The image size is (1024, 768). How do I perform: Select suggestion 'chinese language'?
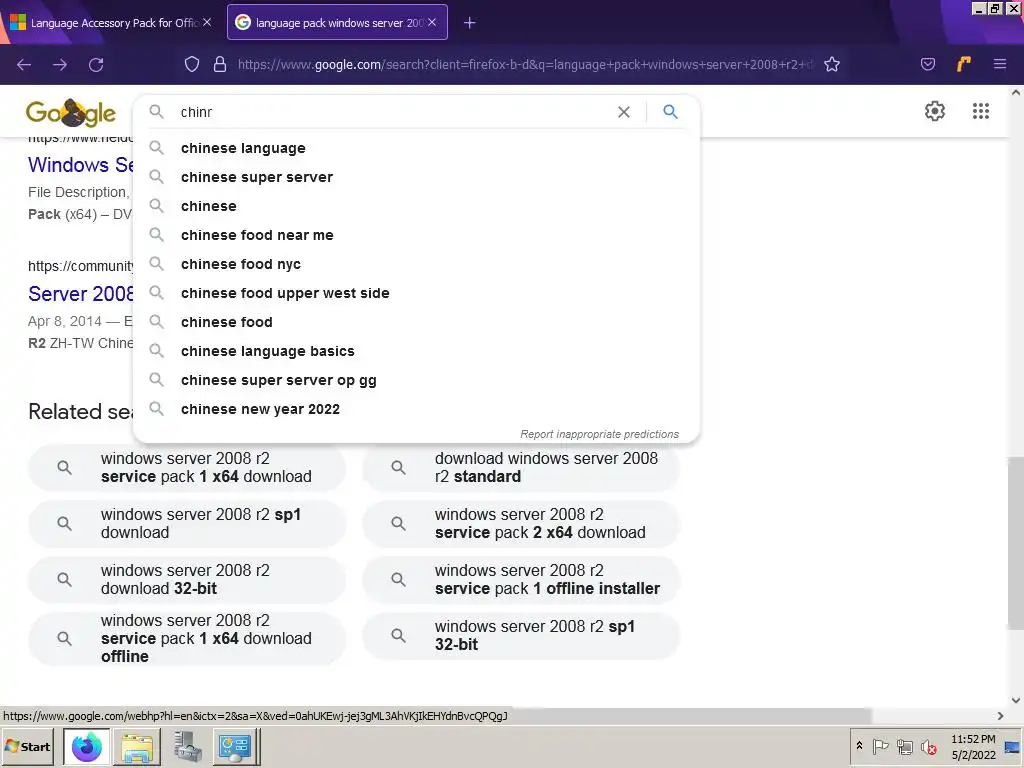(x=417, y=148)
